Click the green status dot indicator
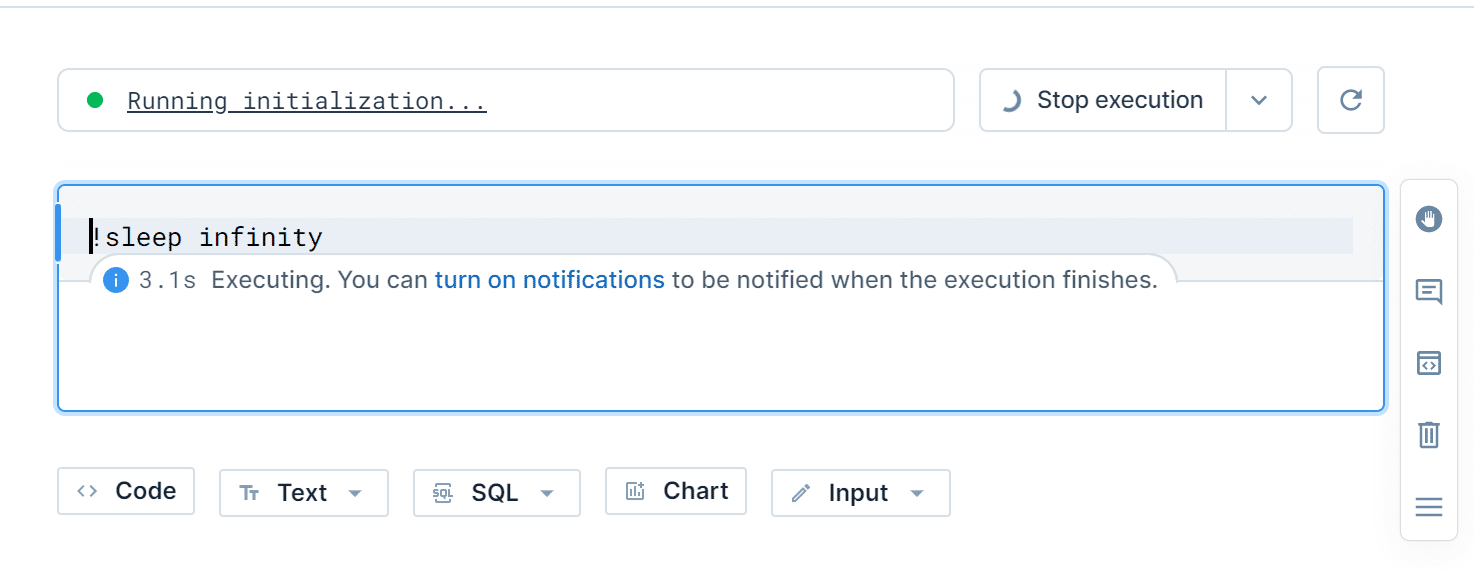 click(x=95, y=100)
